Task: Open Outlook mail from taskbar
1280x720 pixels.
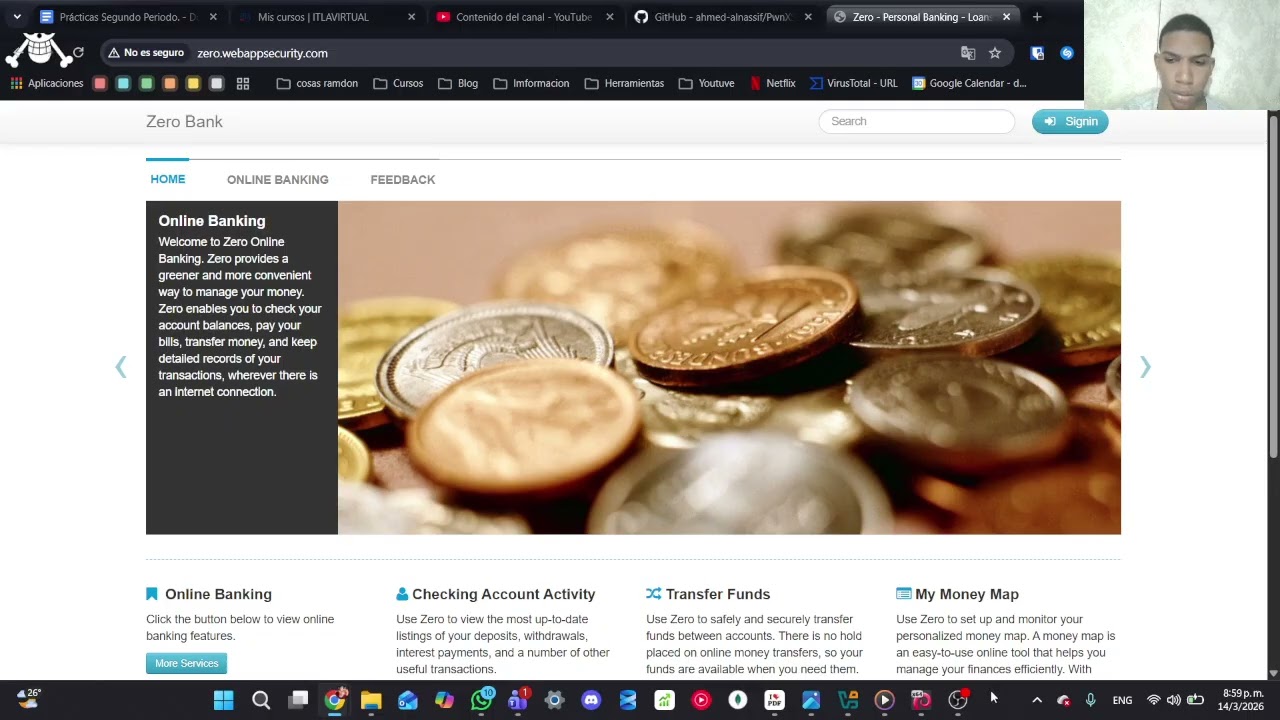Action: tap(408, 700)
